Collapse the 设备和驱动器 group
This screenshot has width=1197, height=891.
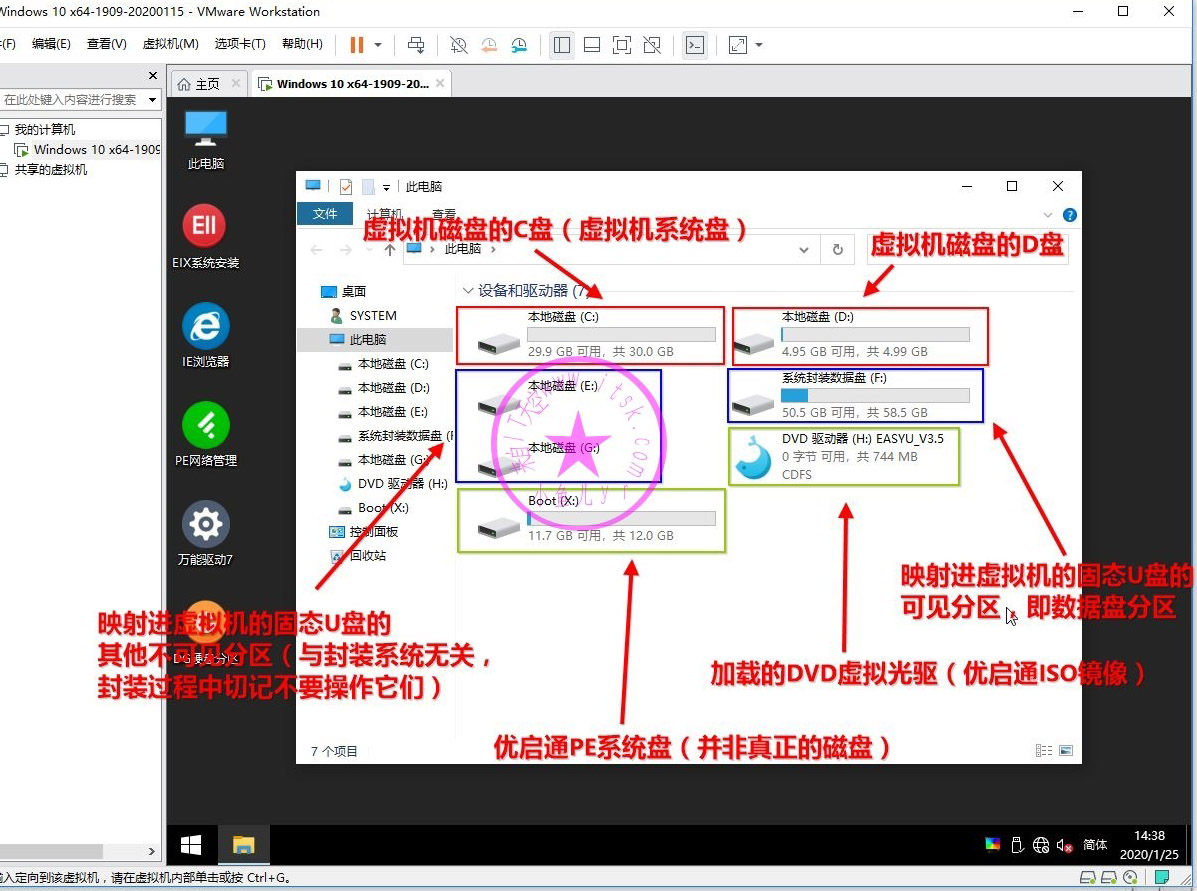(468, 291)
